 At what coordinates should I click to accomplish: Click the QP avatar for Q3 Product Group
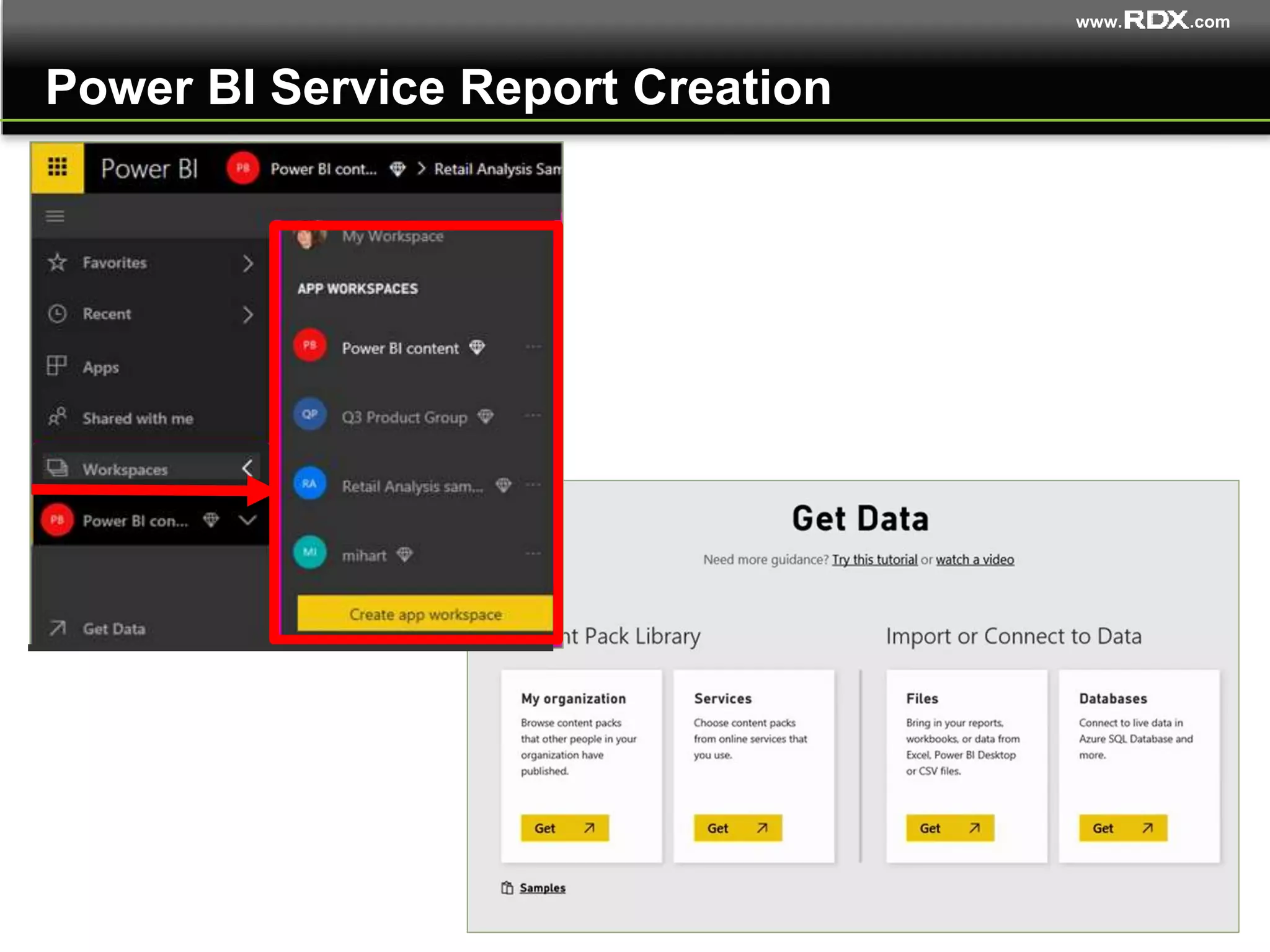tap(310, 414)
